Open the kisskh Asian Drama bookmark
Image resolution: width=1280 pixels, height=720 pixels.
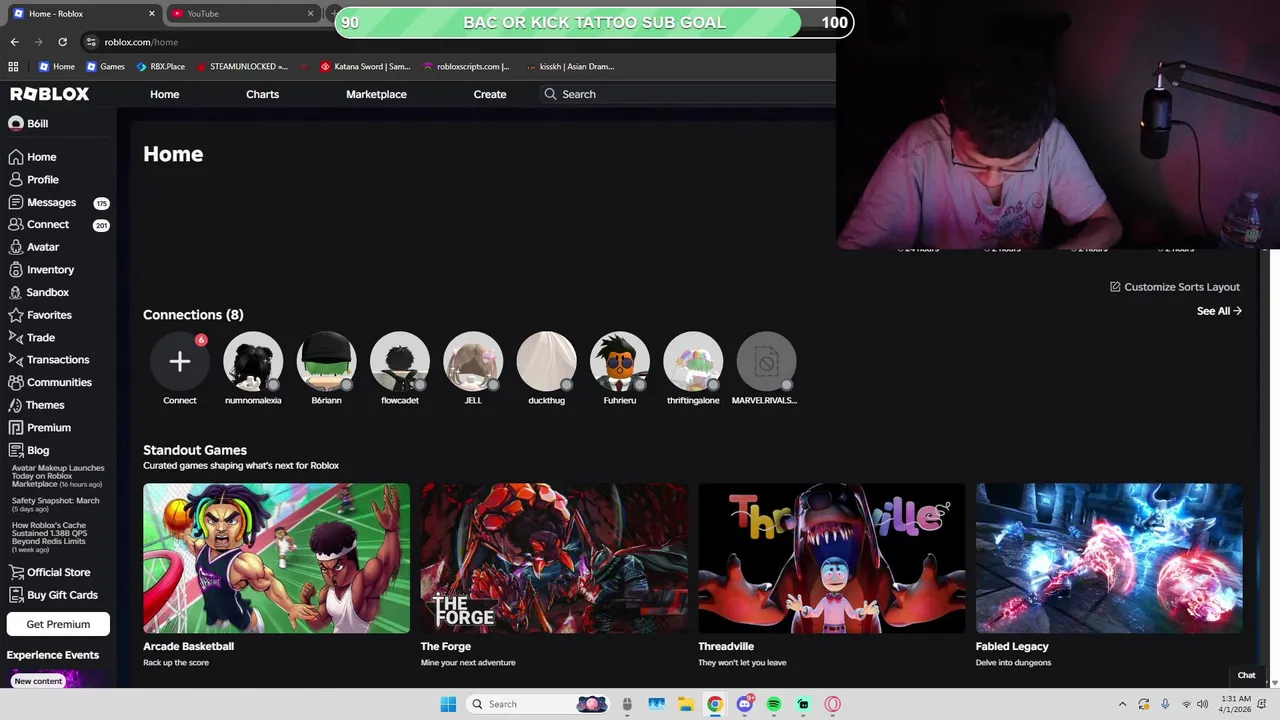coord(570,66)
